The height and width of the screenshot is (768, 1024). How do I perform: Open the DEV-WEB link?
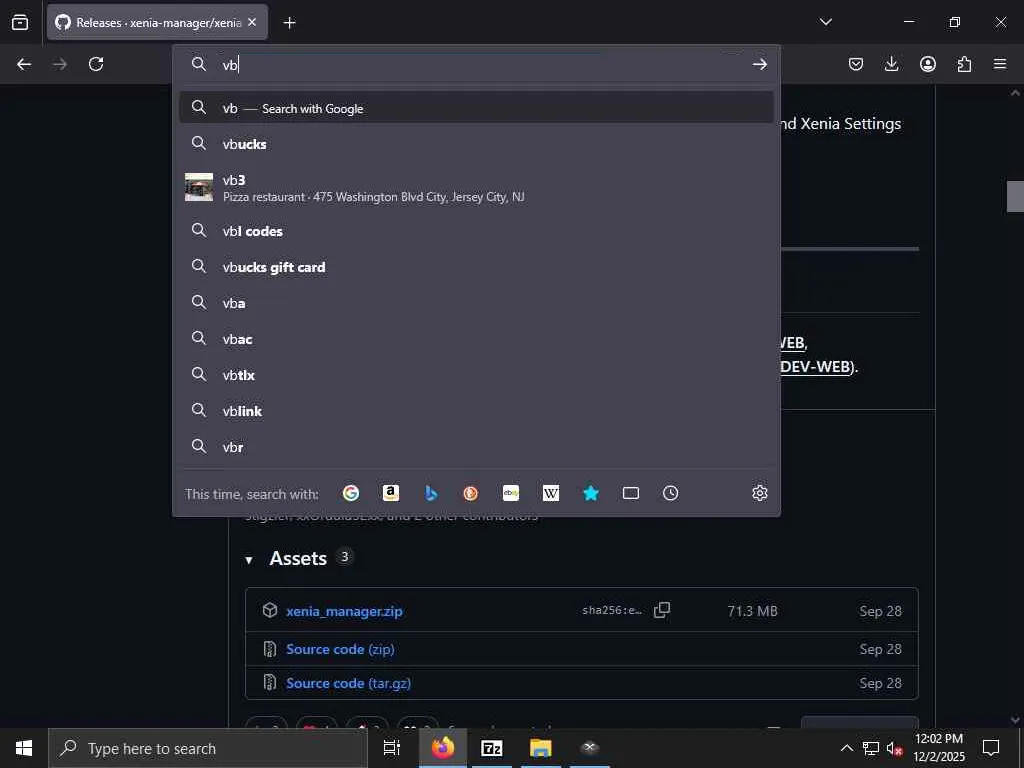coord(816,366)
